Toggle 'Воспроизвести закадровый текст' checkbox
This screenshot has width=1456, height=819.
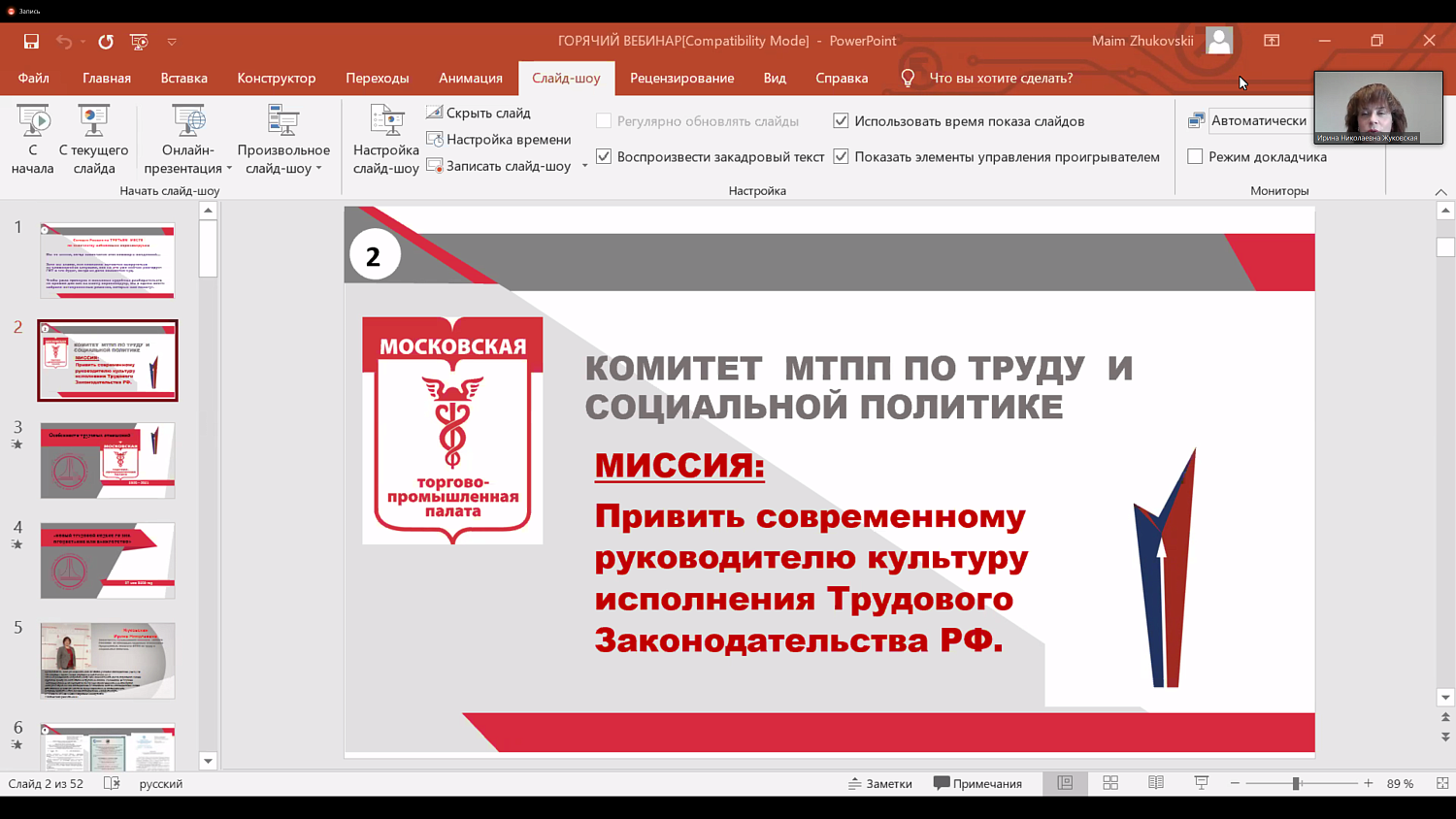coord(604,156)
